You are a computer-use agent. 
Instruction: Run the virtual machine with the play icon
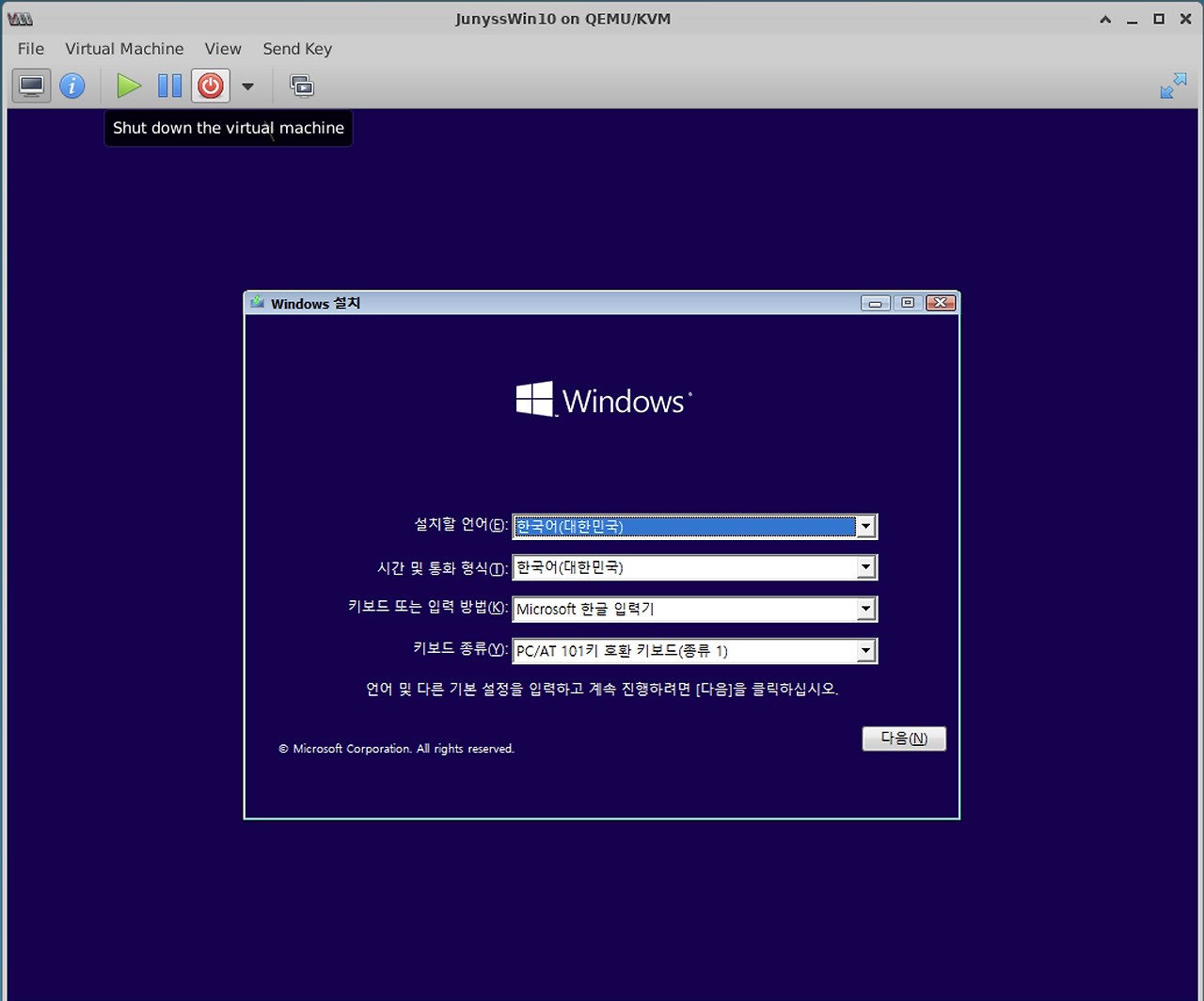129,86
